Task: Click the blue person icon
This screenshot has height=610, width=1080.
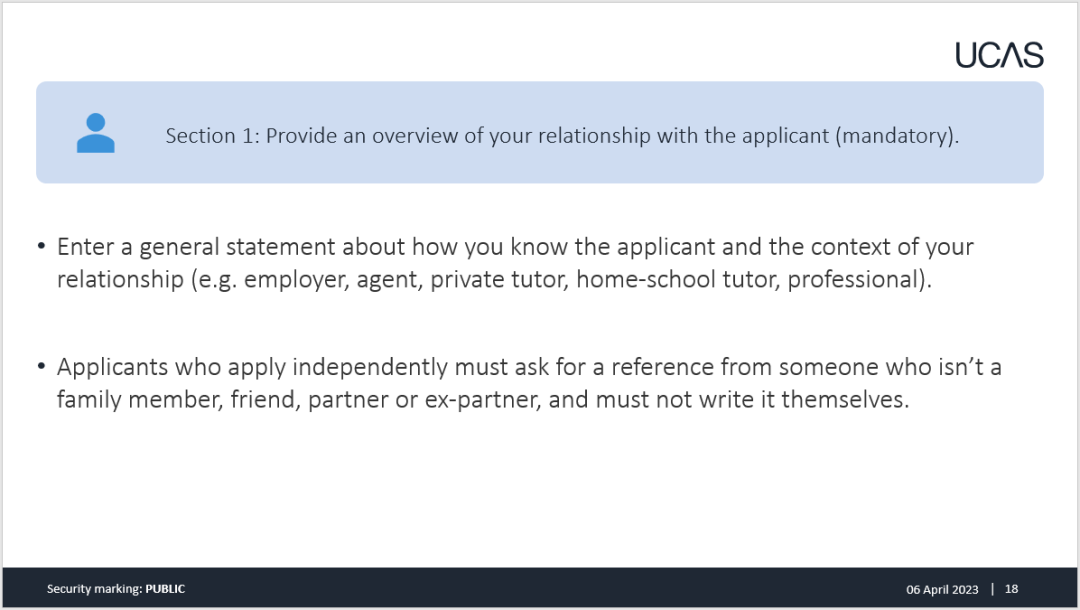Action: [x=96, y=133]
